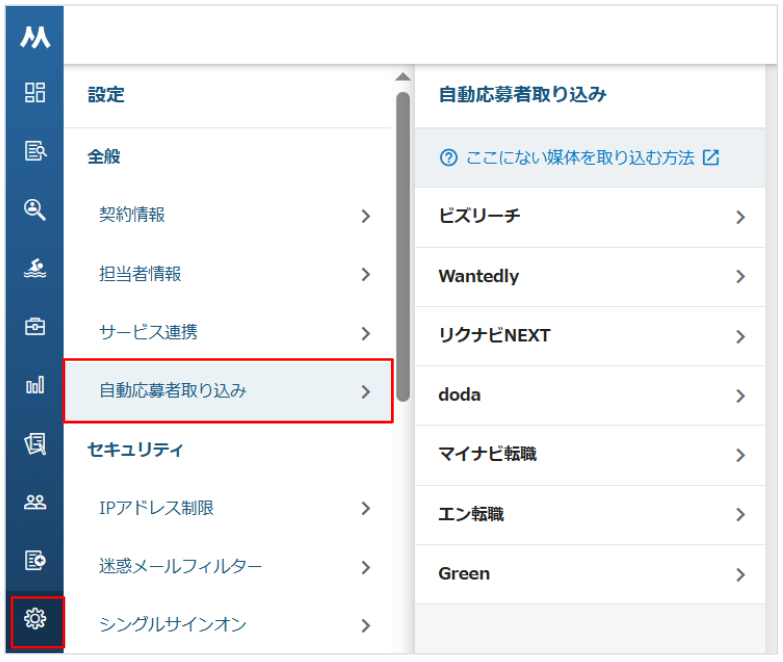
Task: Select the サービス連携 menu item
Action: 228,332
